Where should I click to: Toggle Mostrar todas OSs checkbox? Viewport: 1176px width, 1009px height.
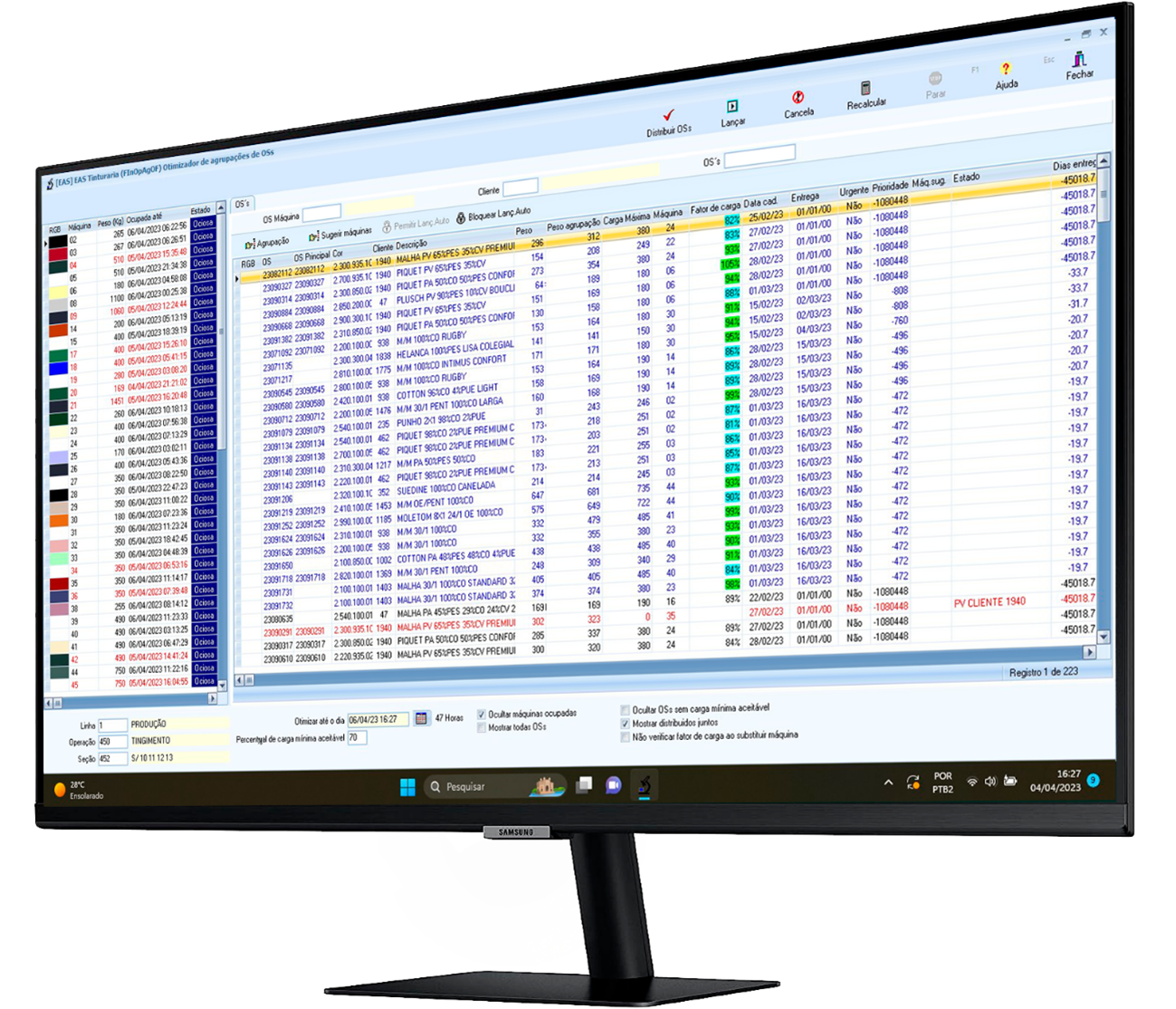click(482, 727)
